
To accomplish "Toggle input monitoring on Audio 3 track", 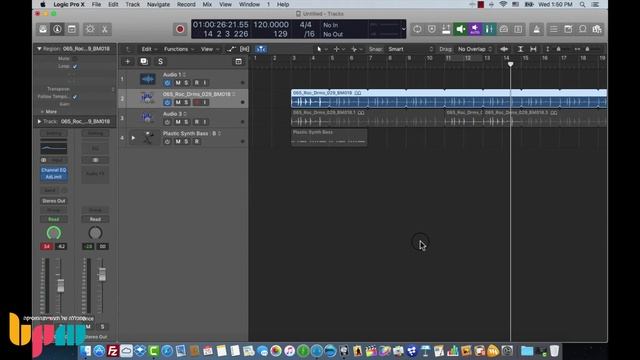I will click(205, 122).
